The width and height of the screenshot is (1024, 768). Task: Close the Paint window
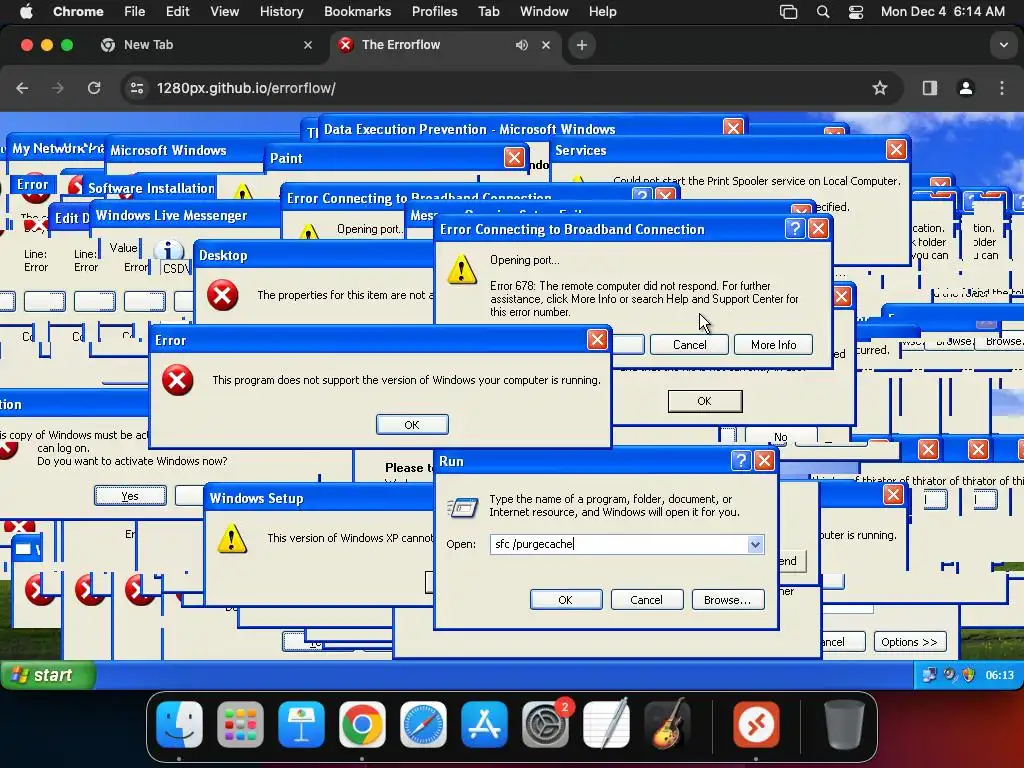[x=514, y=157]
